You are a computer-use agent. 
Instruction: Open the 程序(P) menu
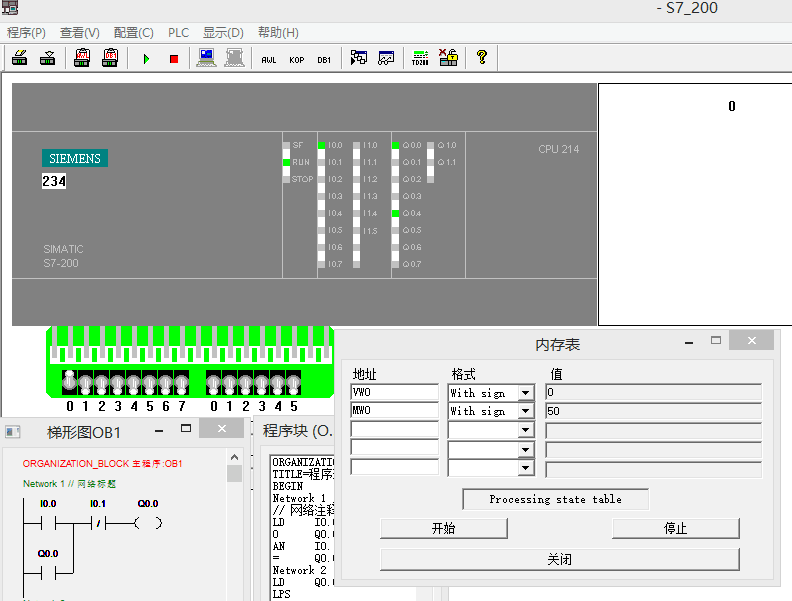click(x=26, y=33)
